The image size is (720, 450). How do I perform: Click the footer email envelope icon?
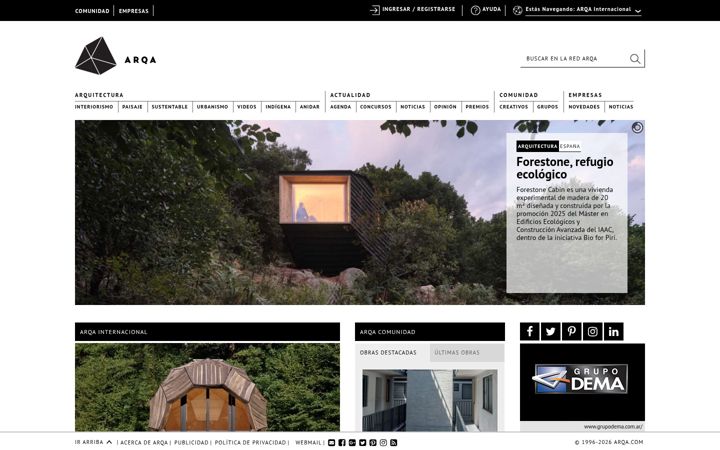click(332, 443)
